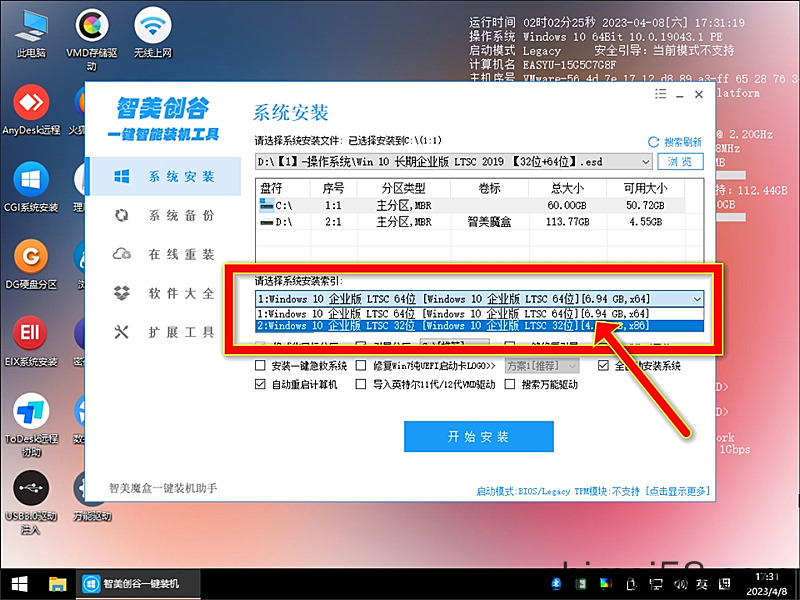
Task: Open the 扩展工具 sidebar tab
Action: (164, 332)
